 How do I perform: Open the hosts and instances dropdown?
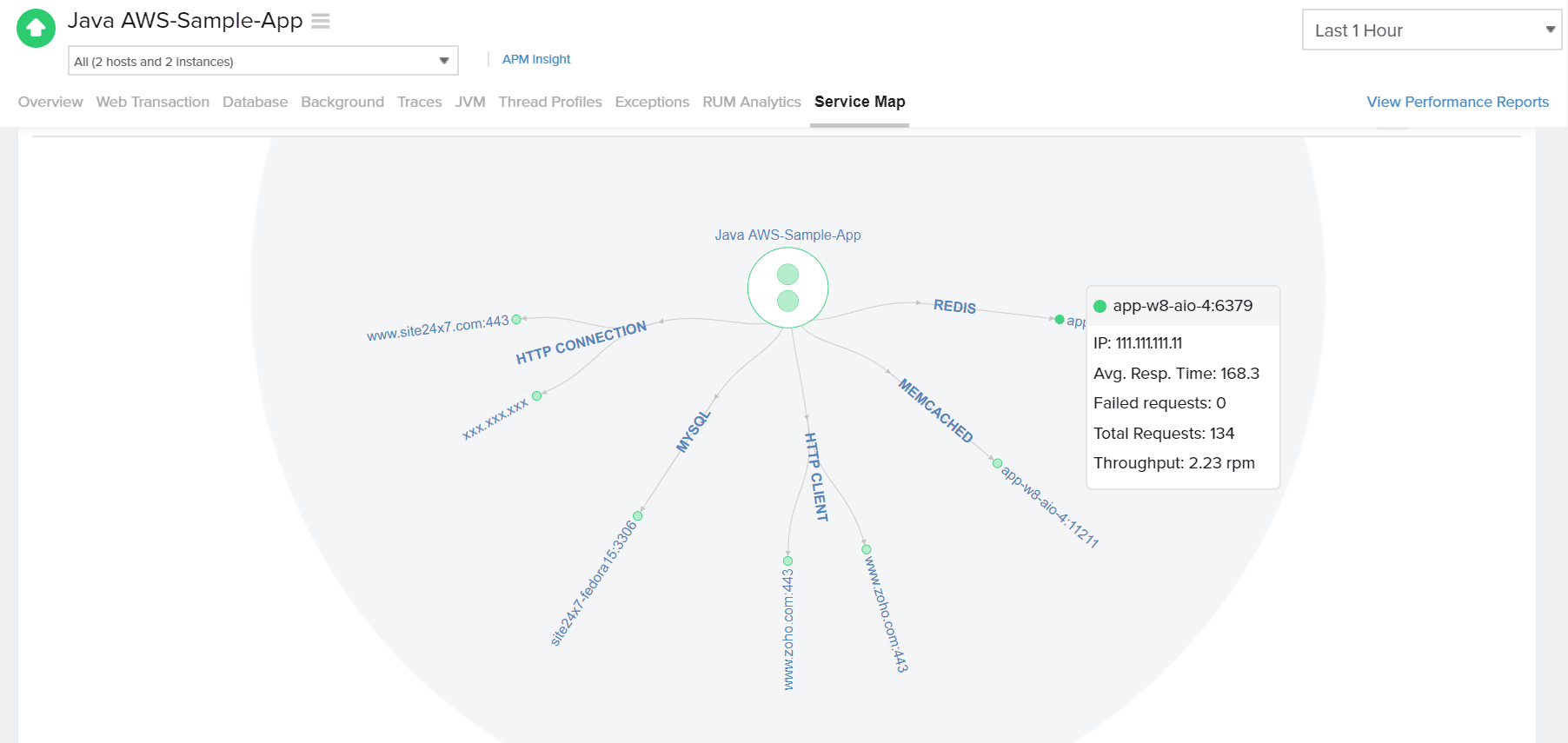tap(262, 61)
